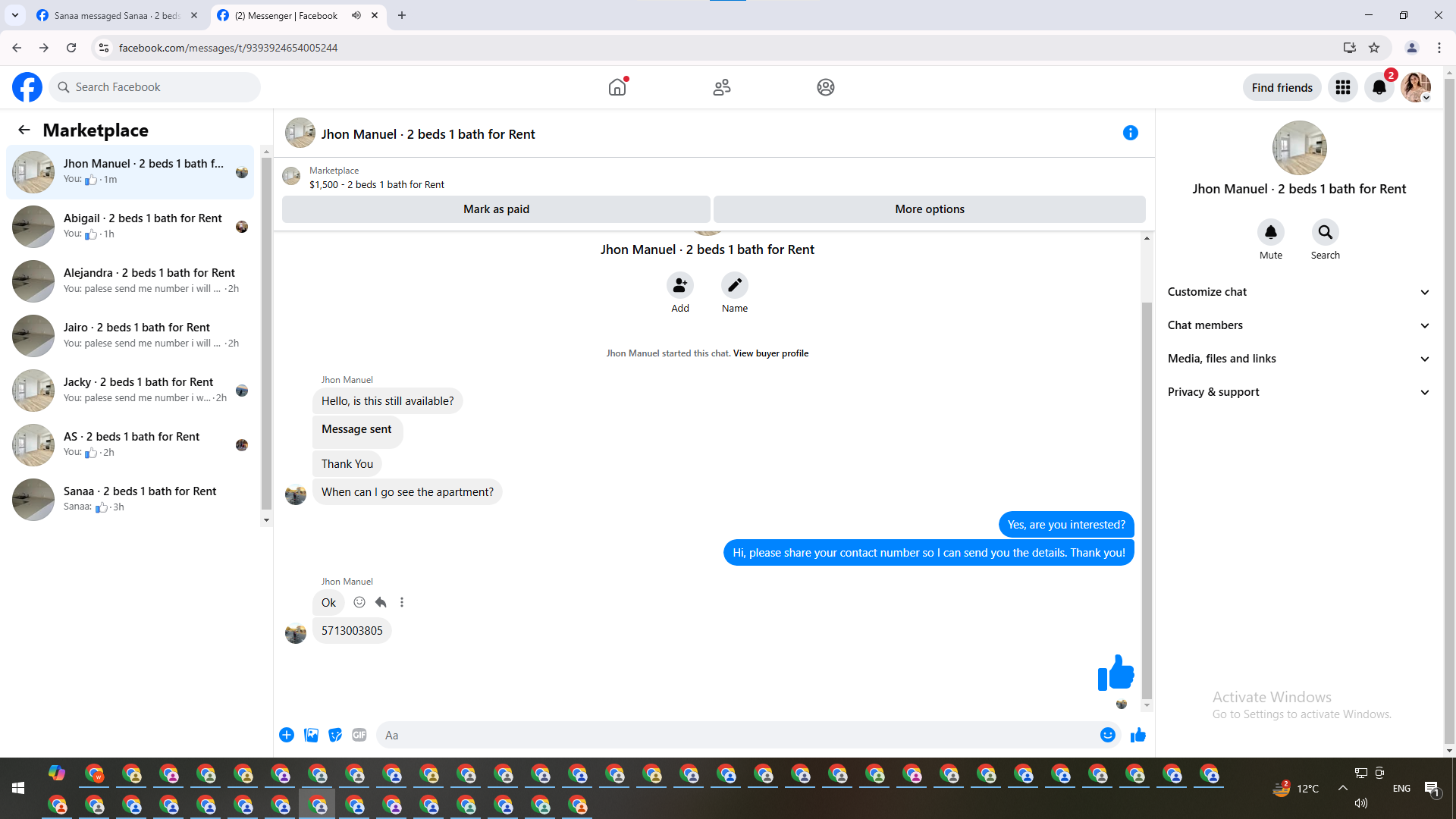Go back from Marketplace chats list

coord(24,130)
